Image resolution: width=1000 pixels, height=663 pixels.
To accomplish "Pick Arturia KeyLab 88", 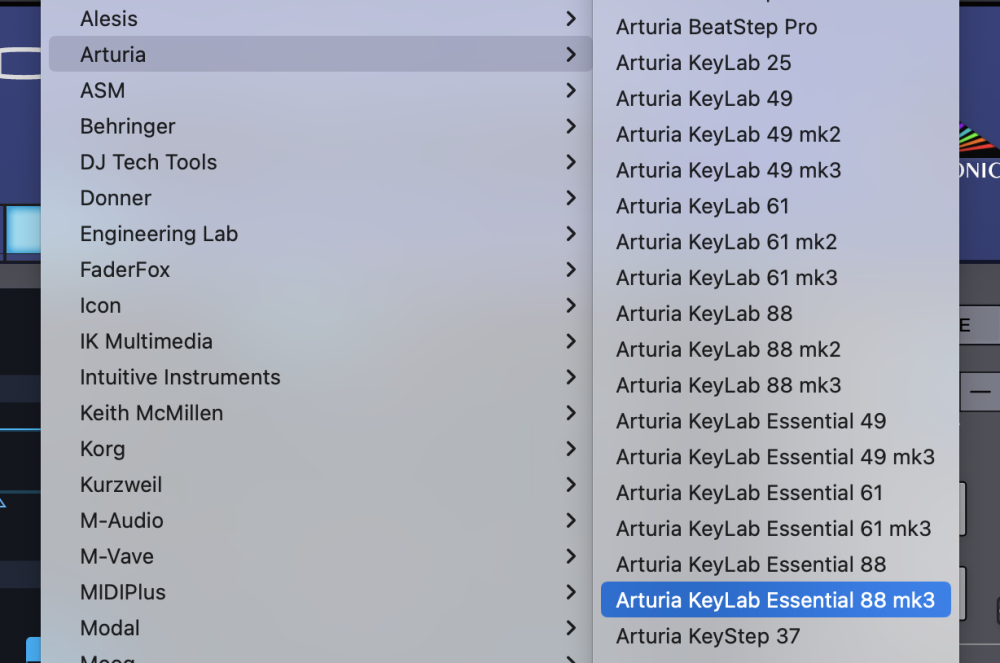I will [704, 314].
